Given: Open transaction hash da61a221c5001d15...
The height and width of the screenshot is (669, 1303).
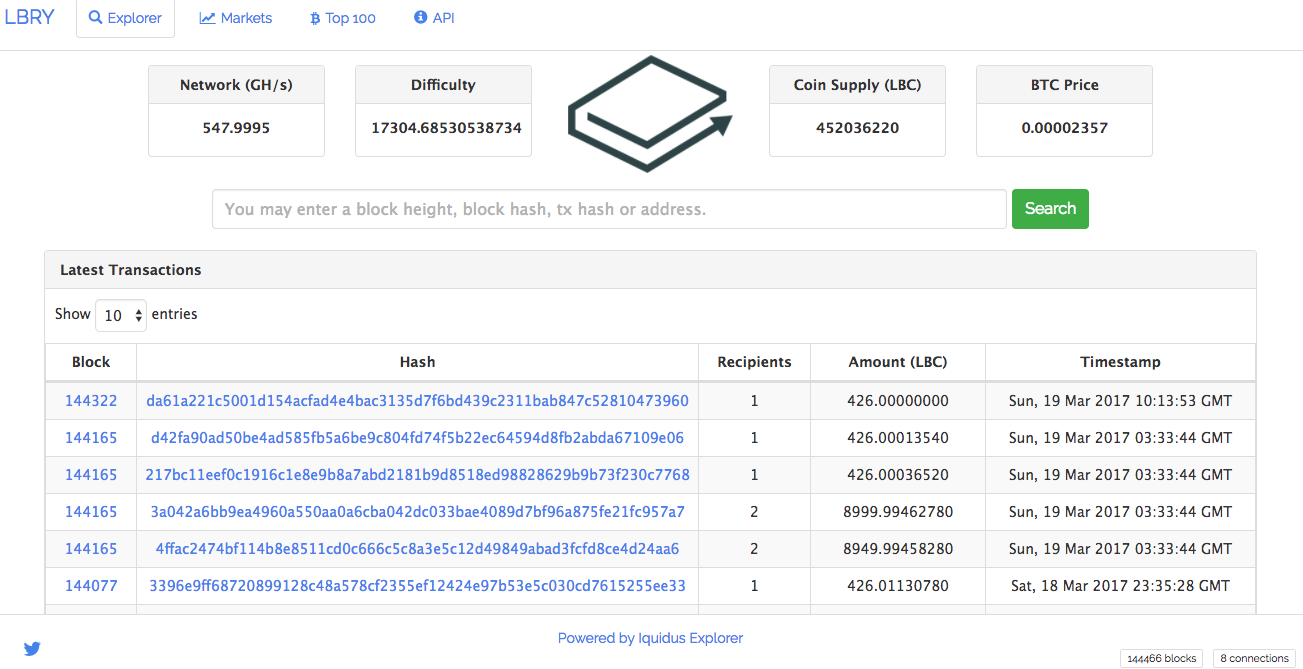Looking at the screenshot, I should tap(417, 401).
